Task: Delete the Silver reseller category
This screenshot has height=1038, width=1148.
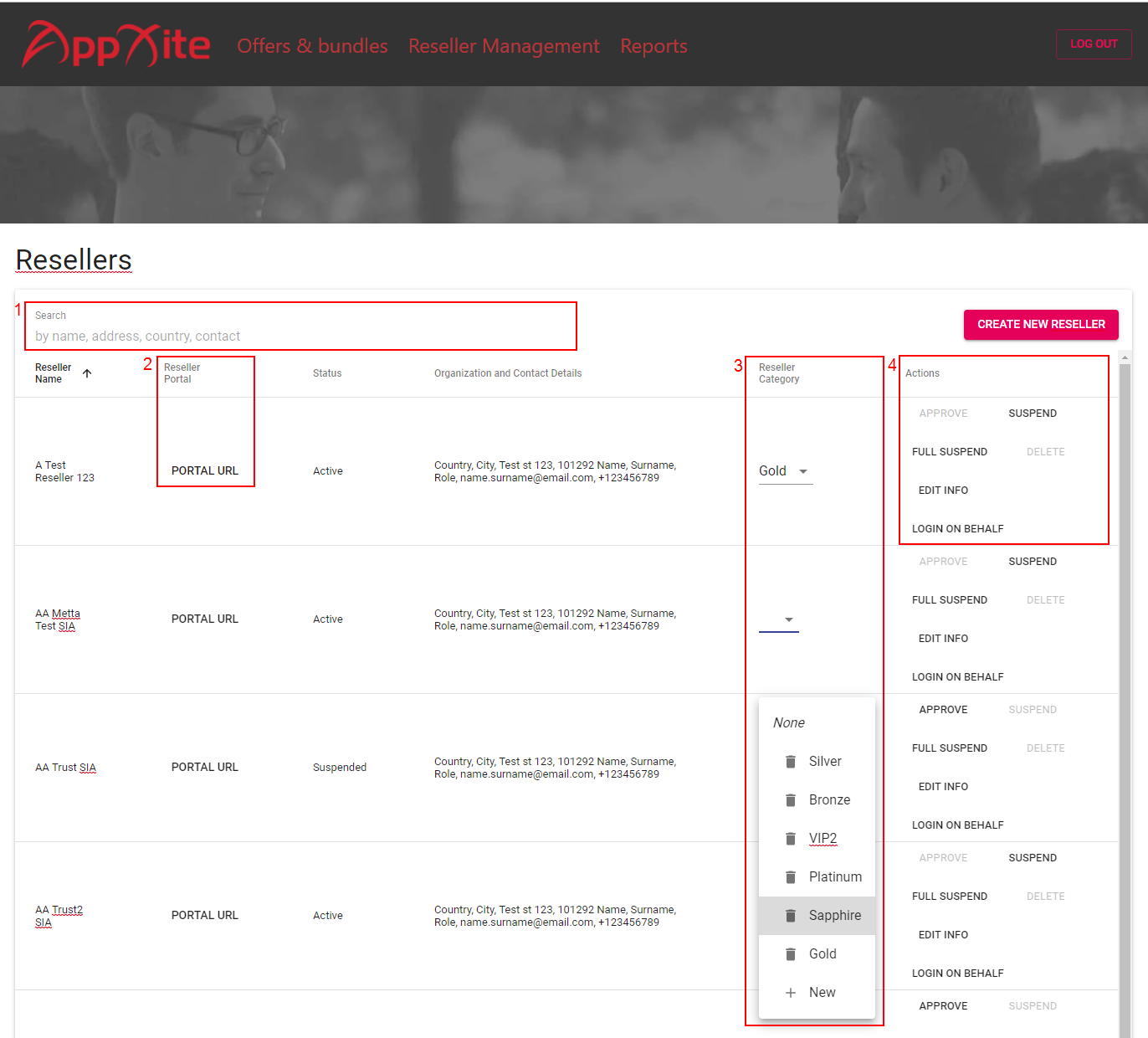Action: coord(791,761)
